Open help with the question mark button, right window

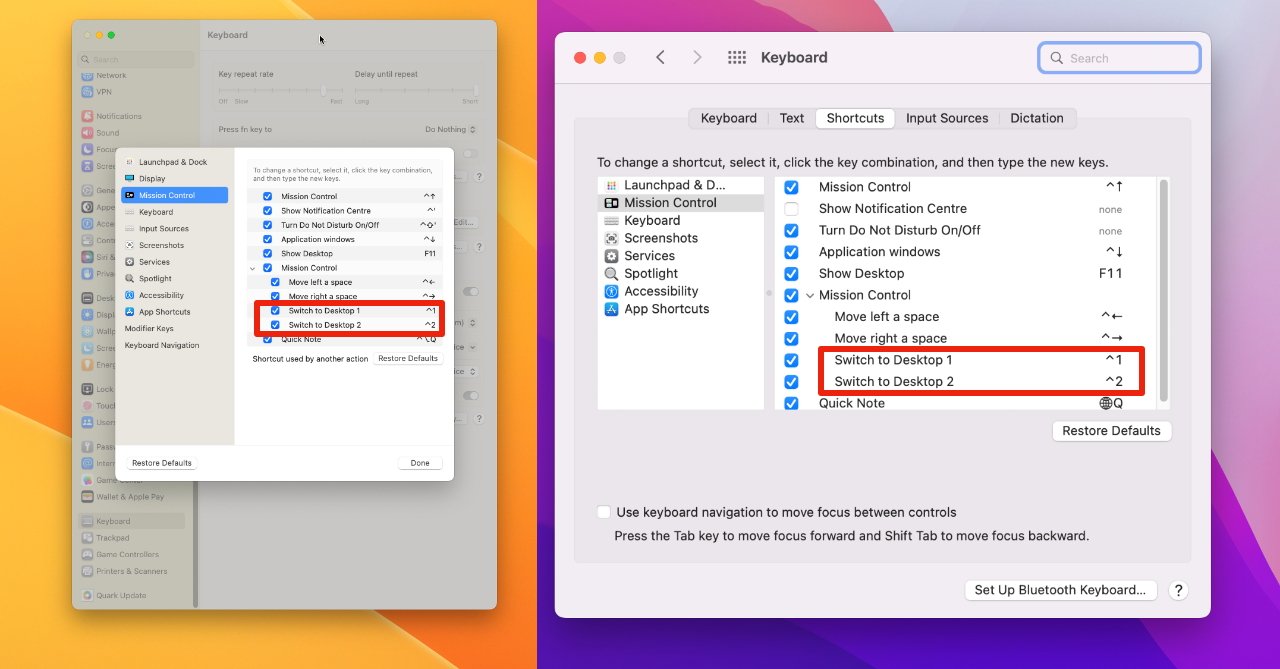(1178, 590)
